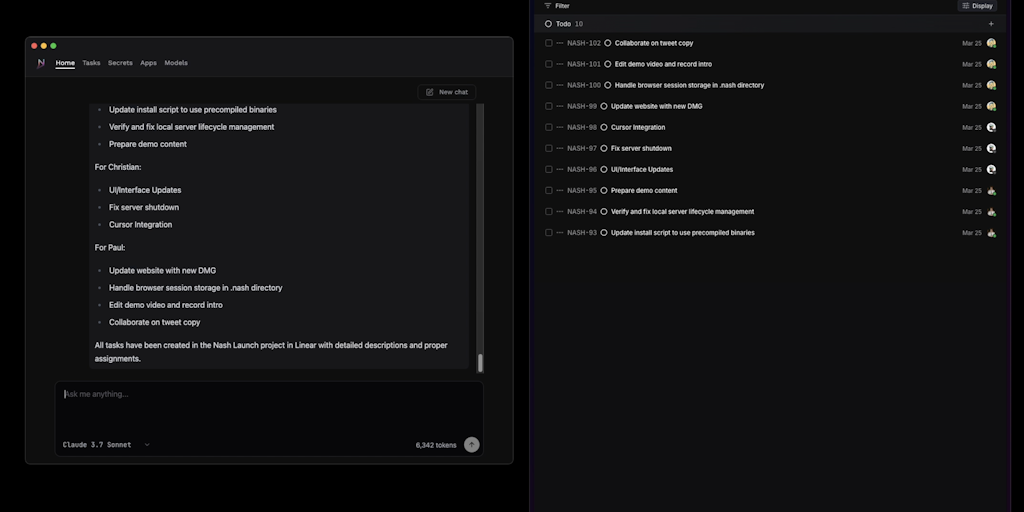
Task: Click priority dashes icon on NASH-95
Action: pos(560,191)
